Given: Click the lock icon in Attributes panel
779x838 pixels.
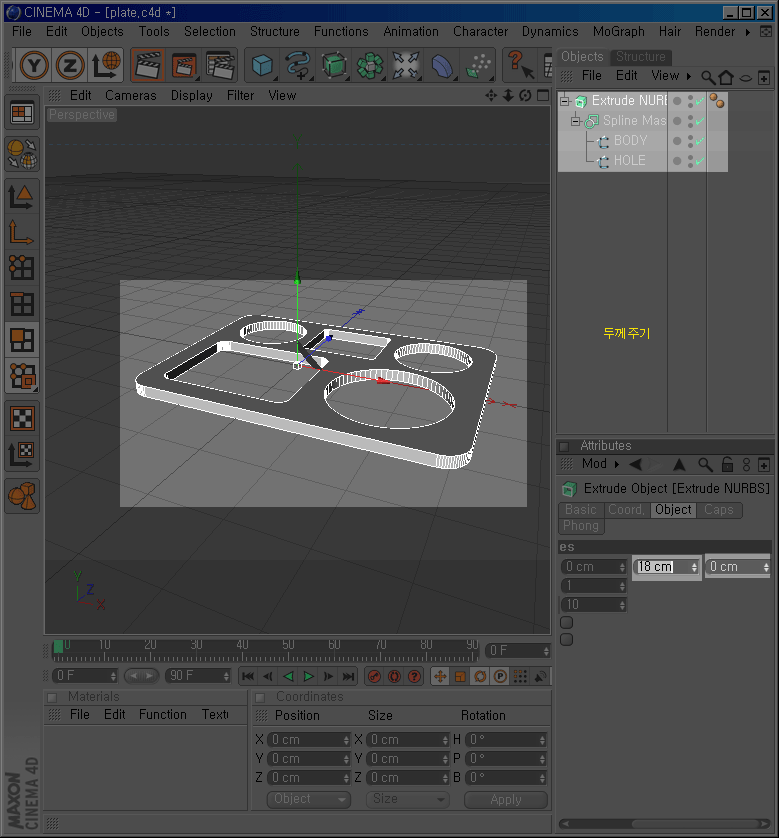Looking at the screenshot, I should (727, 464).
